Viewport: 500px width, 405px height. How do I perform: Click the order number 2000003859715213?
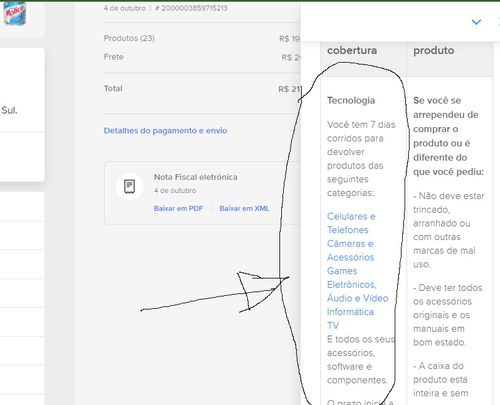[194, 8]
